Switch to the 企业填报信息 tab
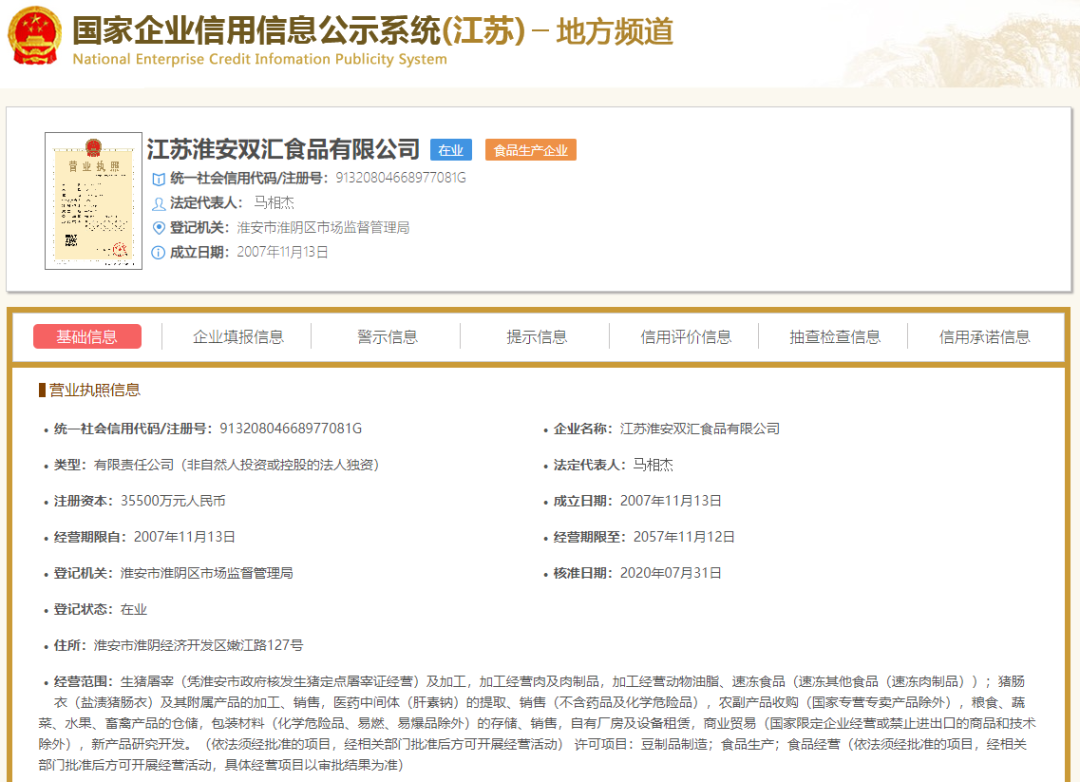Screen dimensions: 1080x782 tap(238, 337)
